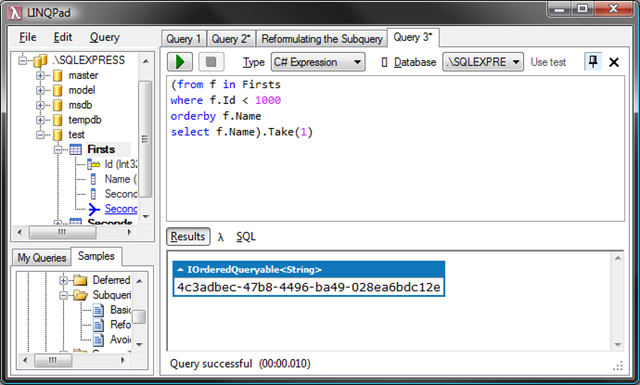The height and width of the screenshot is (385, 640).
Task: Click the database tree vertical scrollbar thumb
Action: (145, 139)
